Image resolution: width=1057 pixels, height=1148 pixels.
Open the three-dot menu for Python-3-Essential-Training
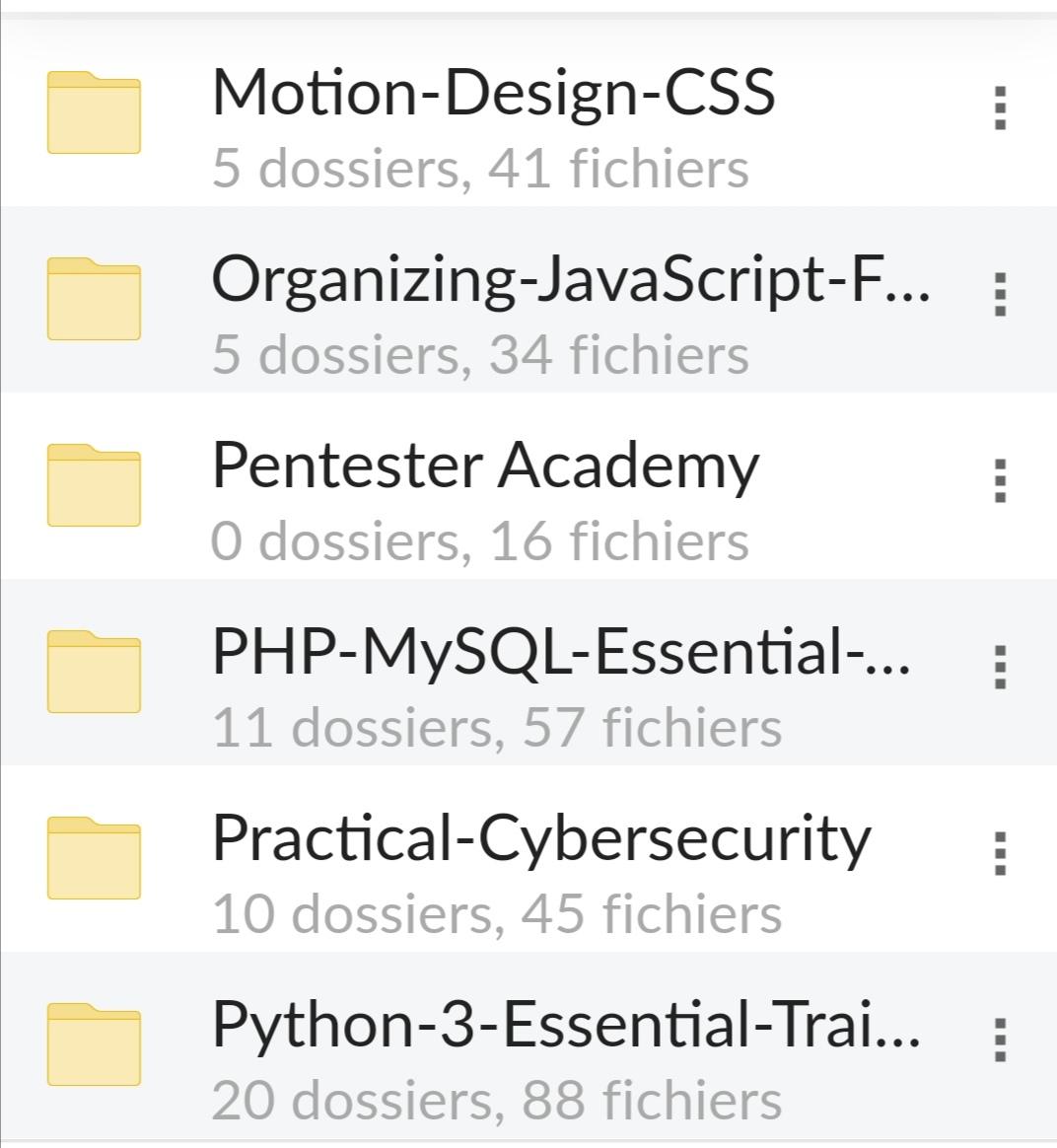pos(999,1040)
